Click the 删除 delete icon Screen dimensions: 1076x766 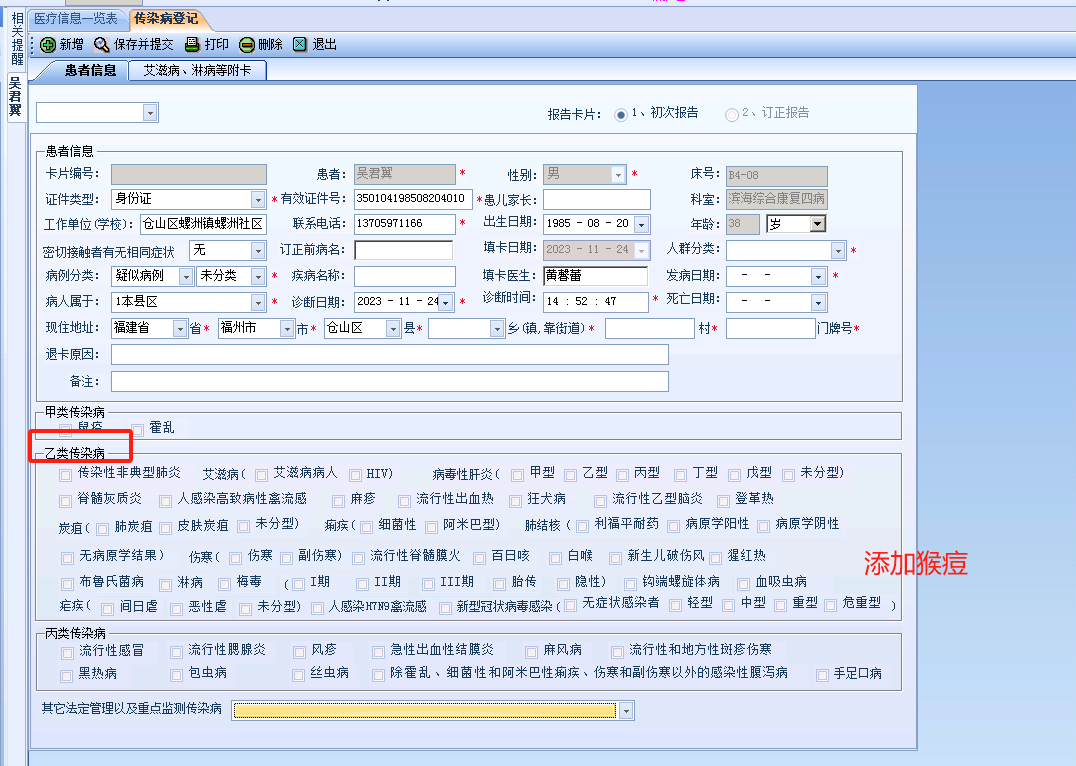point(247,45)
